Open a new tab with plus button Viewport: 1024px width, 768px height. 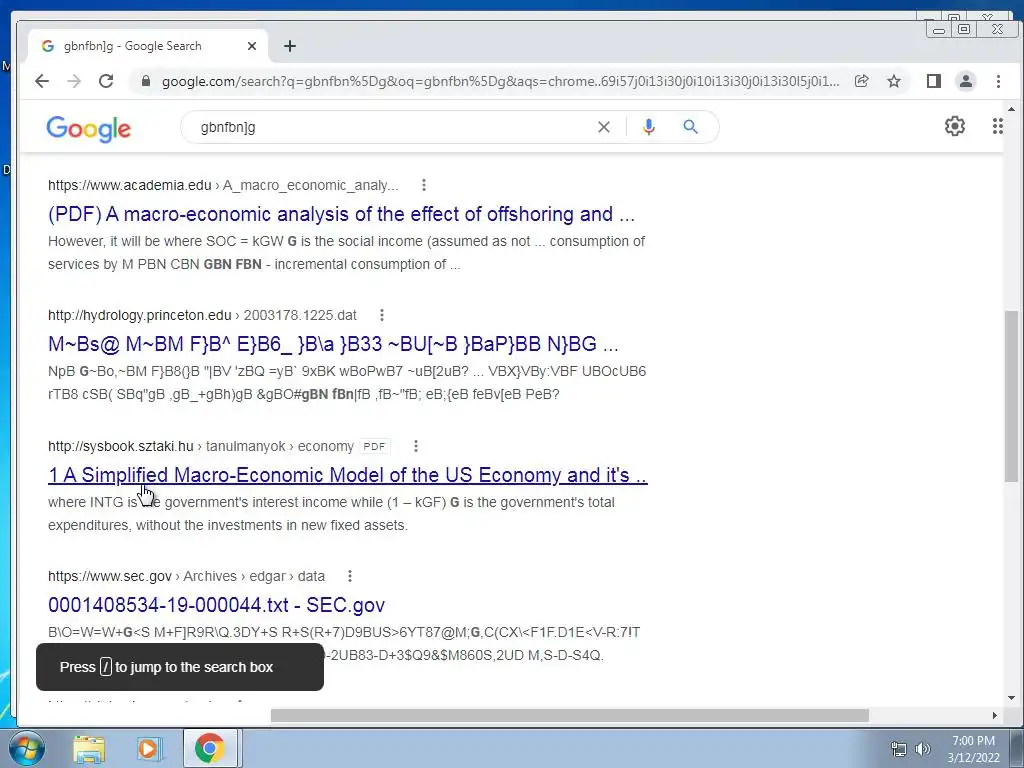pos(290,46)
